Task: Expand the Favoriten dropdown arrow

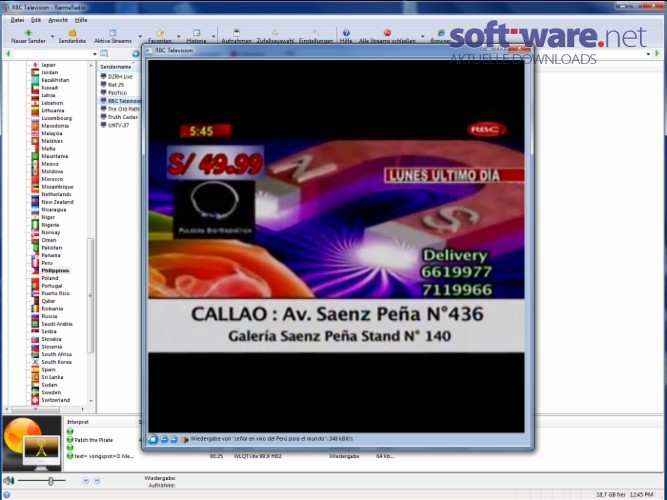Action: click(x=179, y=37)
